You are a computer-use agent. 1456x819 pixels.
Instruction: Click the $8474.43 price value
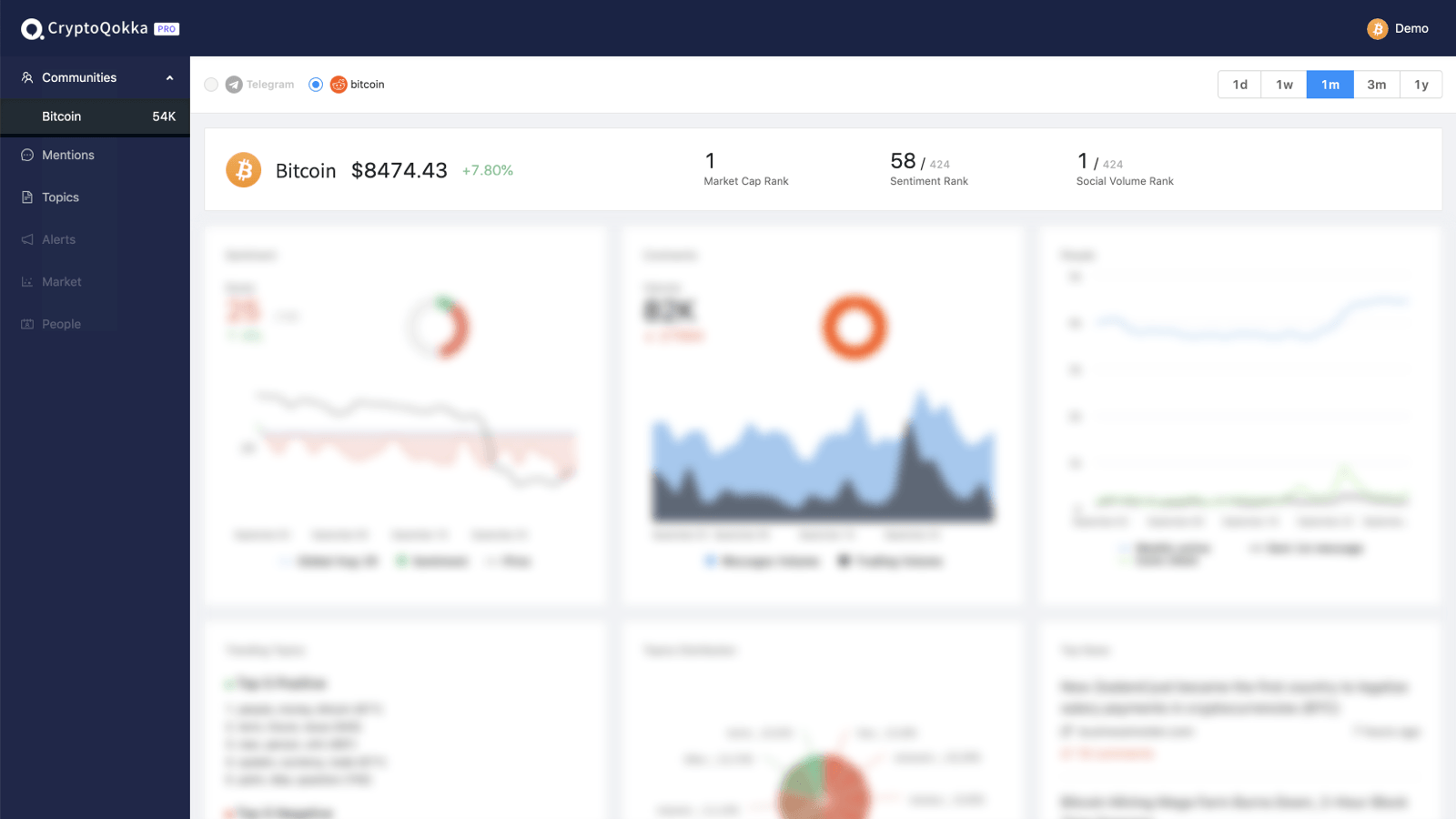399,170
